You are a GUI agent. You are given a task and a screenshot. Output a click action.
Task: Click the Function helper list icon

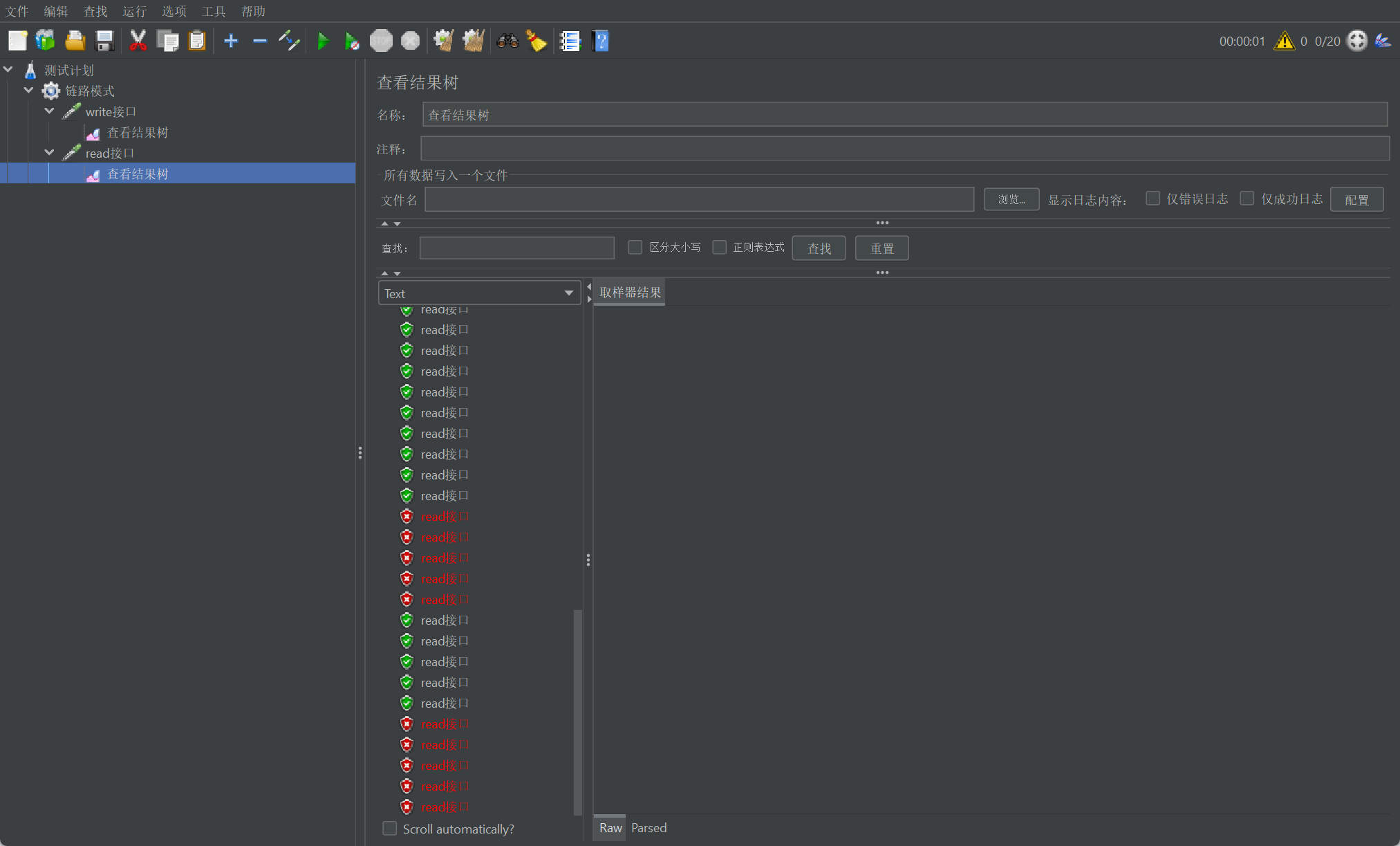(570, 42)
